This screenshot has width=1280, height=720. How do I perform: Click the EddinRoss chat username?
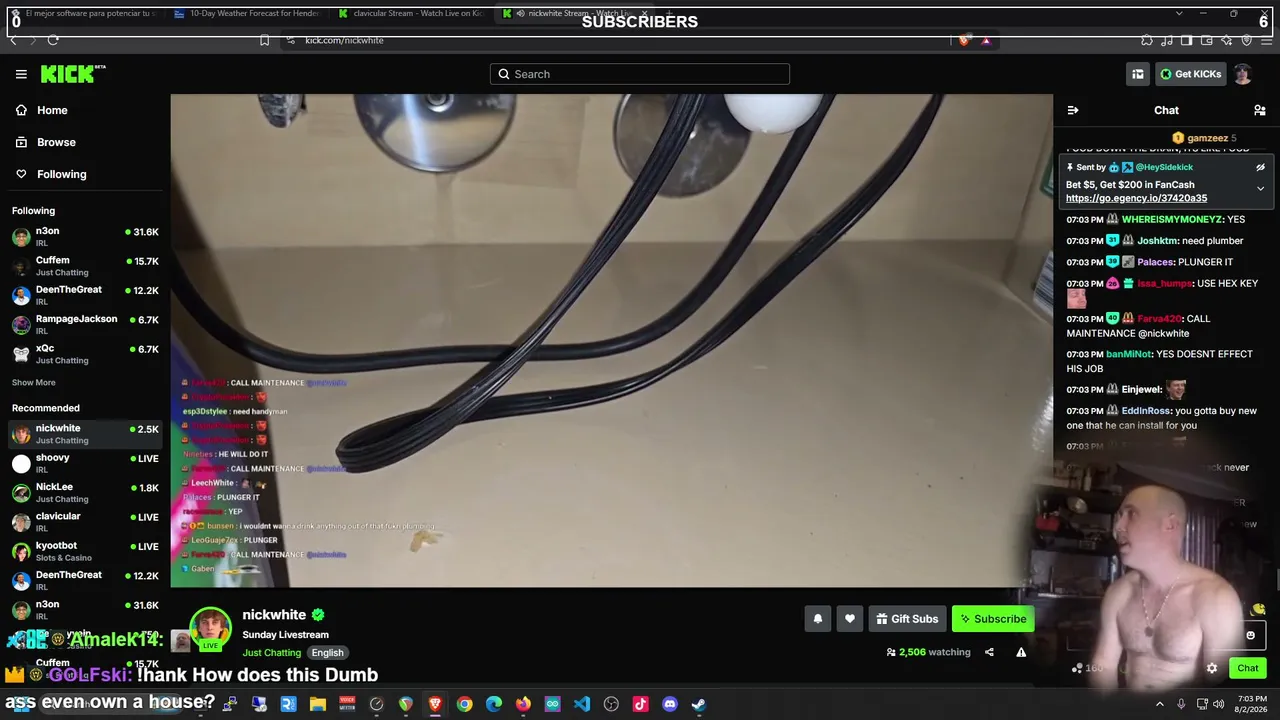coord(1146,411)
